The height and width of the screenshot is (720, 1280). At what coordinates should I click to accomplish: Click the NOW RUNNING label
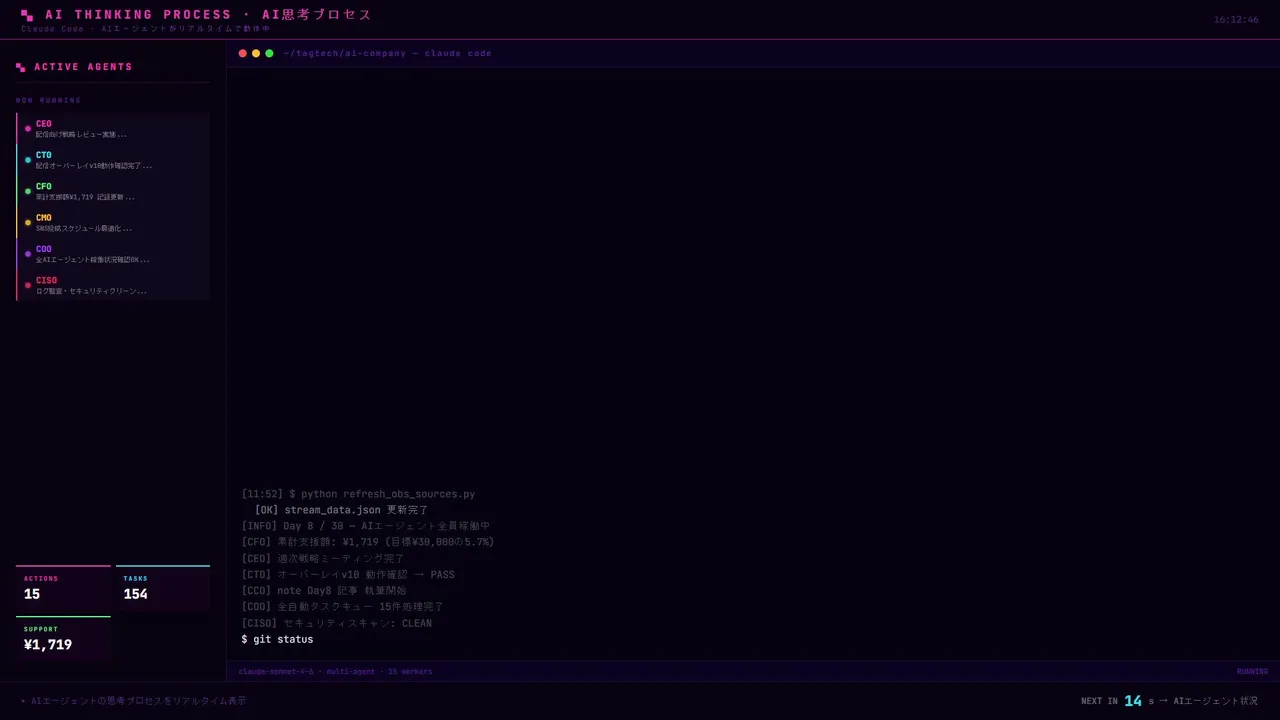pos(48,100)
